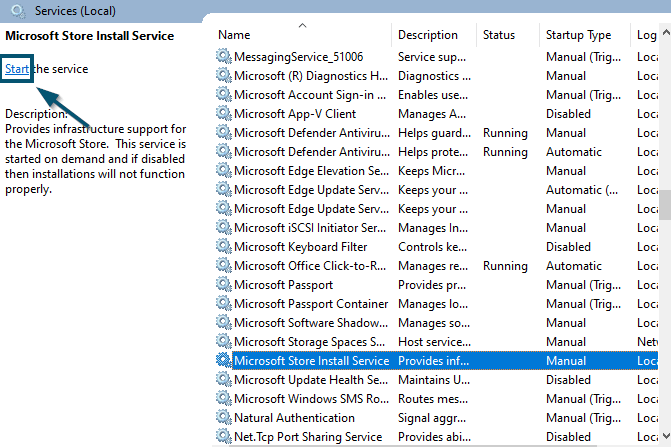
Task: Click the gear icon for Microsoft Edge Elevation Se...
Action: (223, 171)
